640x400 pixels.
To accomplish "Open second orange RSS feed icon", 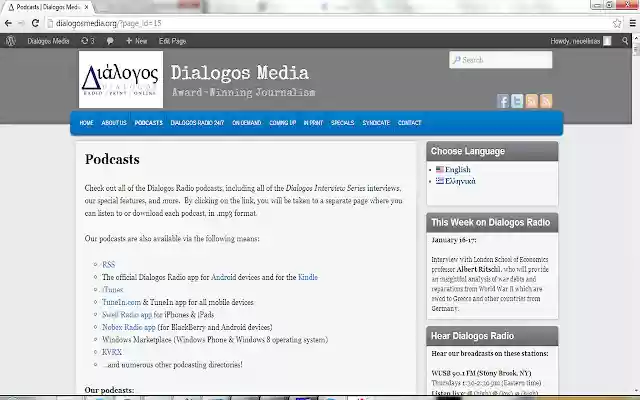I will 546,101.
